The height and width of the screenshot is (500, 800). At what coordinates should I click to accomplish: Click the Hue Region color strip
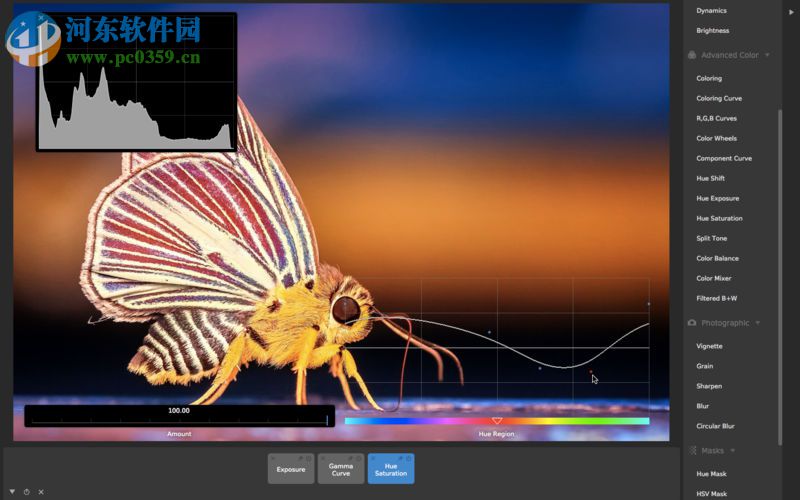point(497,421)
